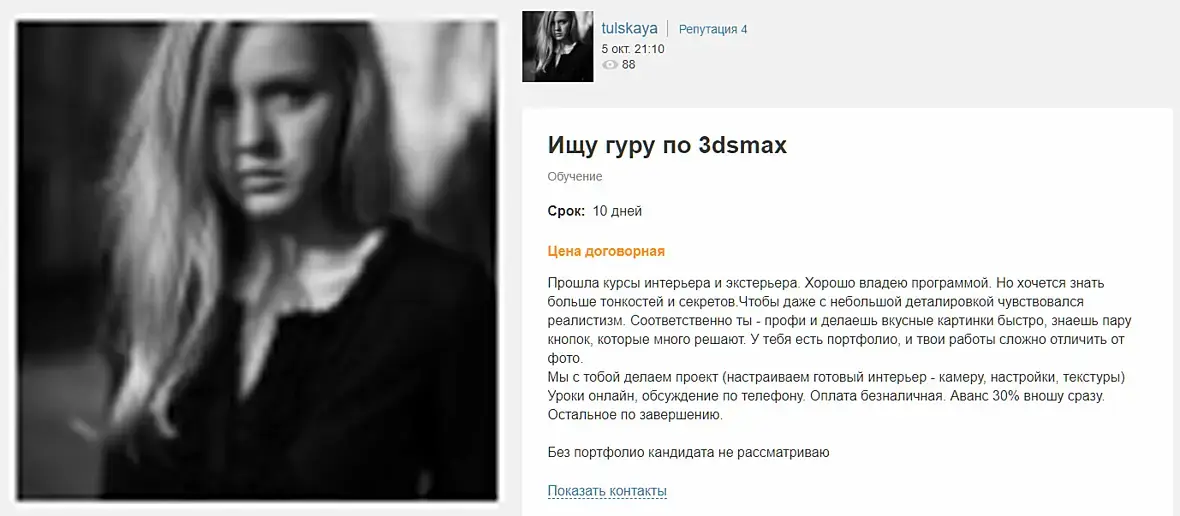Image resolution: width=1180 pixels, height=516 pixels.
Task: Open the Репутация 4 link
Action: (x=713, y=29)
